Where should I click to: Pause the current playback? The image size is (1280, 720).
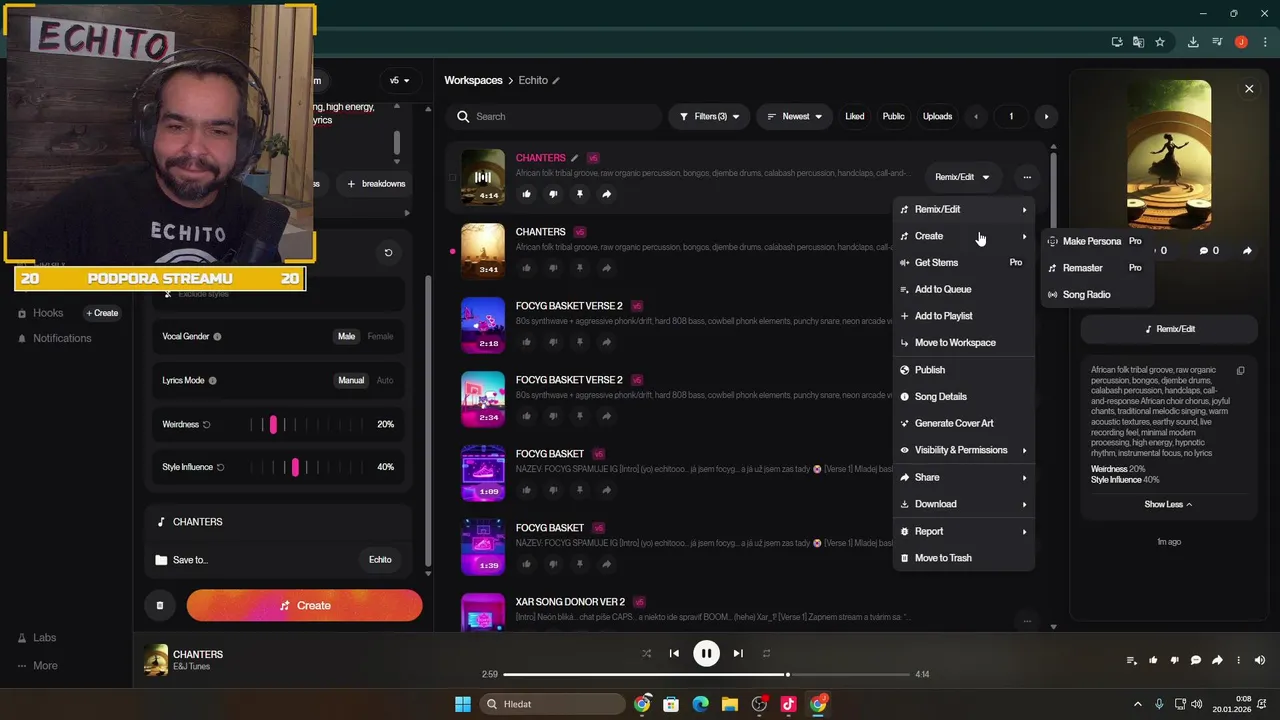point(706,654)
